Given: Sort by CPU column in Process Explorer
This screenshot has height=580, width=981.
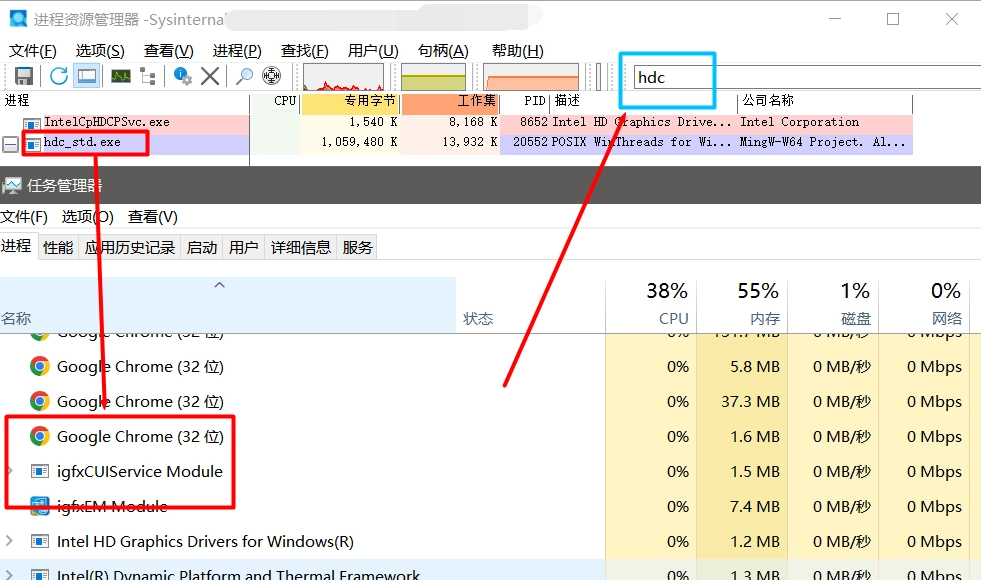Looking at the screenshot, I should click(275, 101).
